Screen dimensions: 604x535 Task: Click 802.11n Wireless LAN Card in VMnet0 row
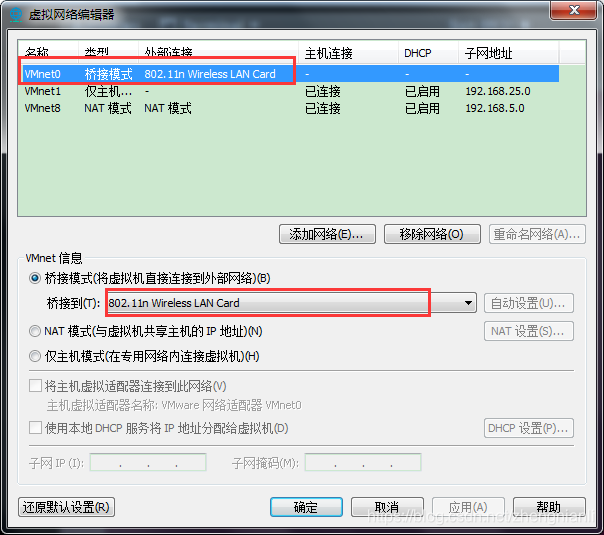210,74
